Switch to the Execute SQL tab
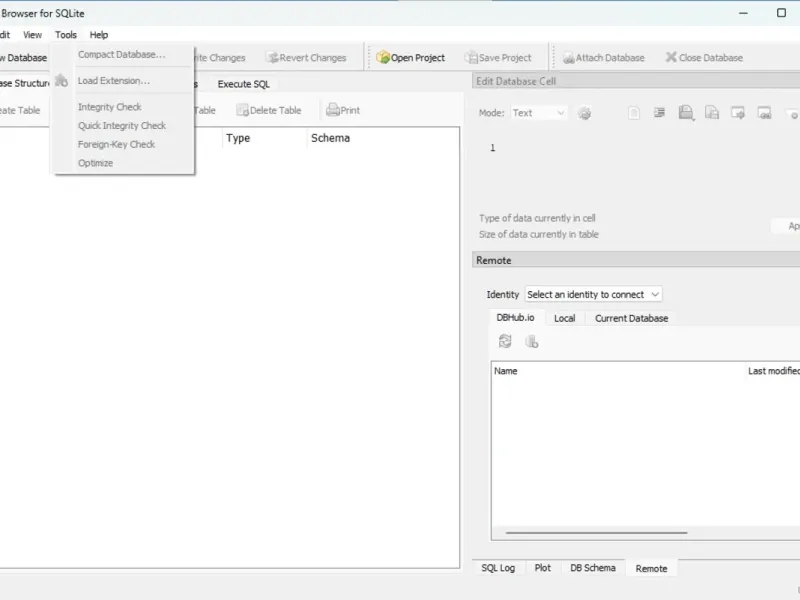800x600 pixels. [x=243, y=84]
